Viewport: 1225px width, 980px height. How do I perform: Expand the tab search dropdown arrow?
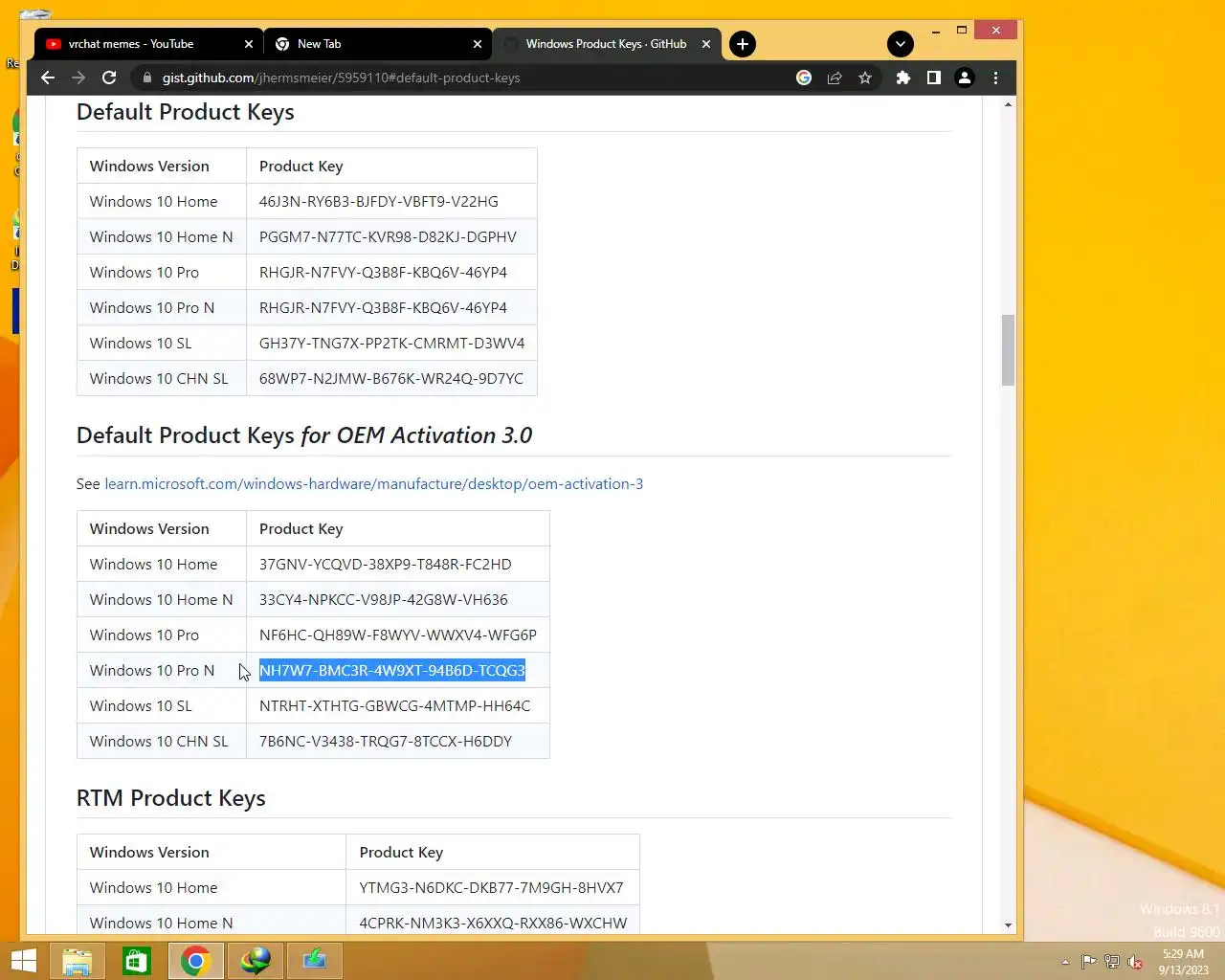coord(900,44)
